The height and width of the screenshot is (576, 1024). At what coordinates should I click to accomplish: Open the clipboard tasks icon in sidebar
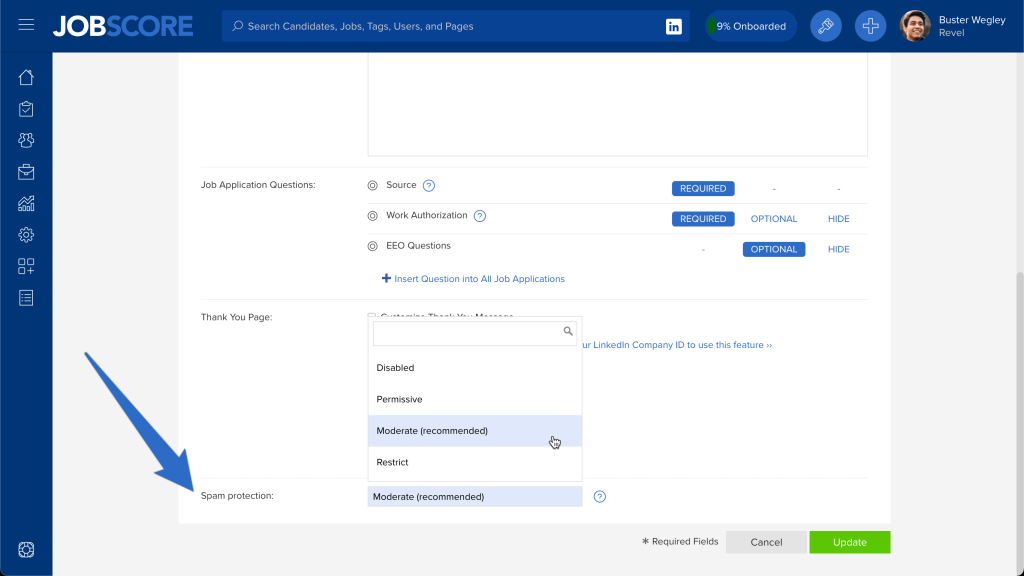[25, 108]
